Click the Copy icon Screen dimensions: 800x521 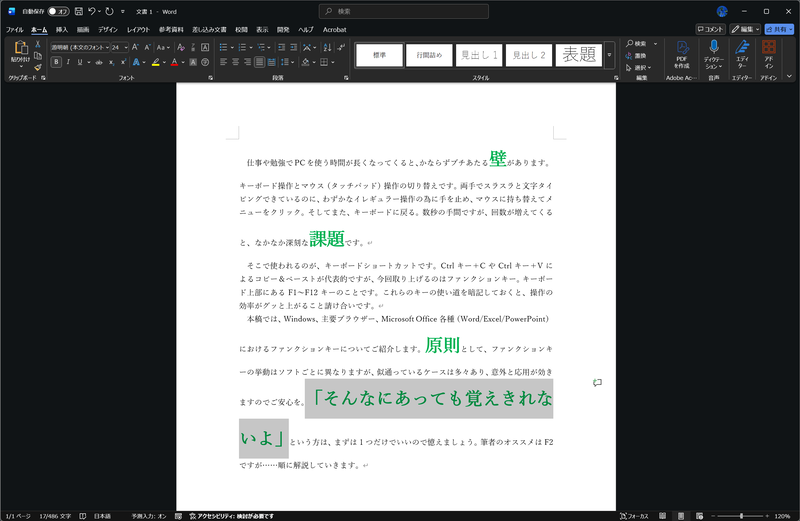tap(38, 56)
